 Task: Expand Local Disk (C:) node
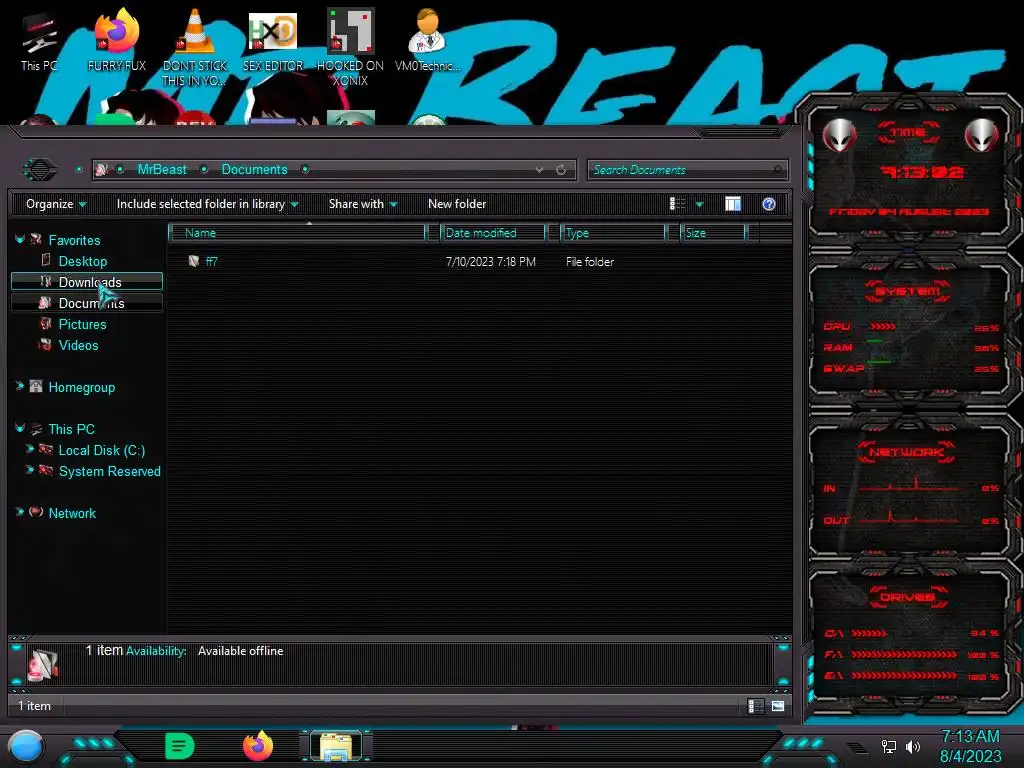[x=29, y=449]
